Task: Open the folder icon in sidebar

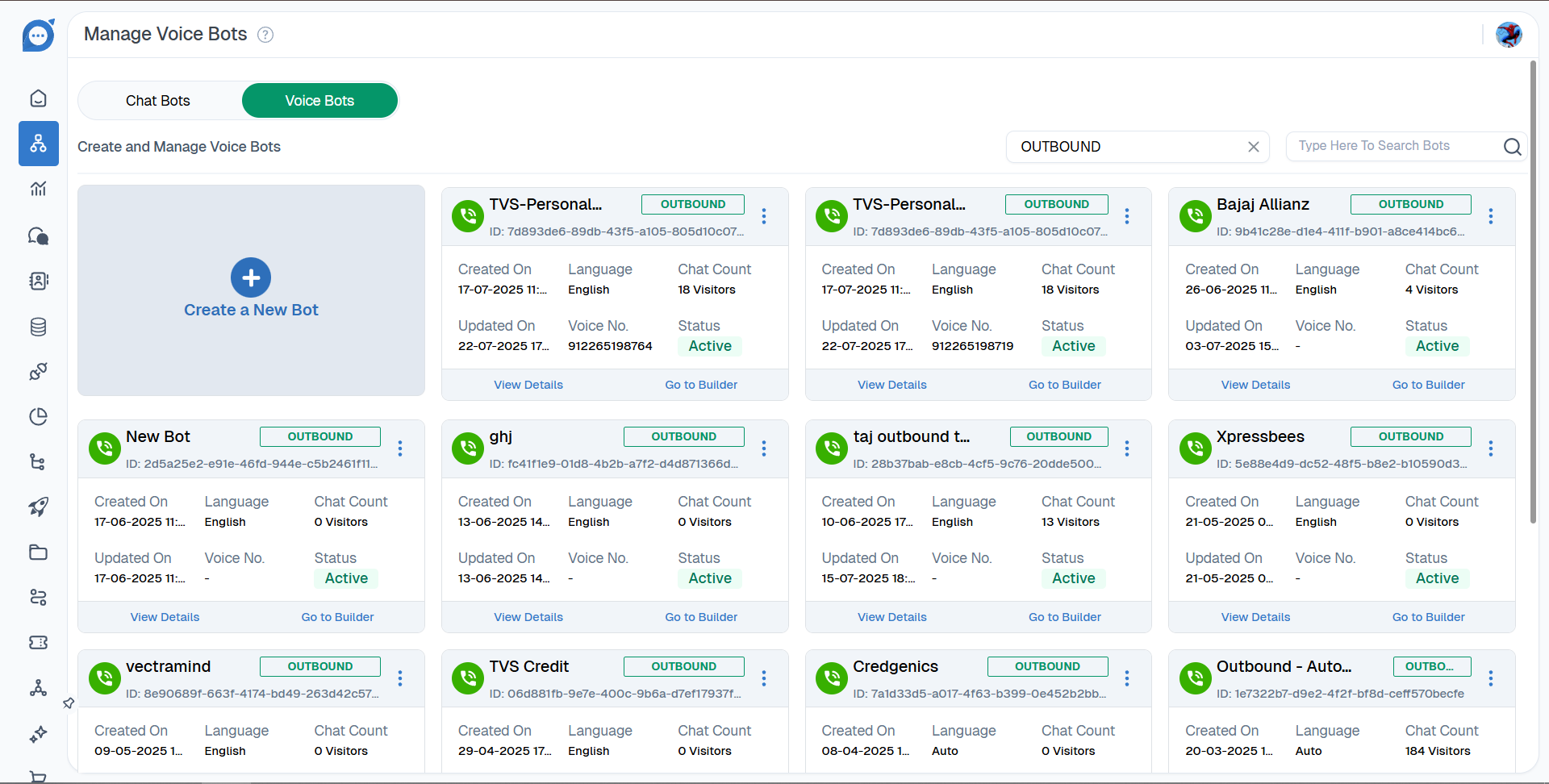Action: click(x=38, y=553)
